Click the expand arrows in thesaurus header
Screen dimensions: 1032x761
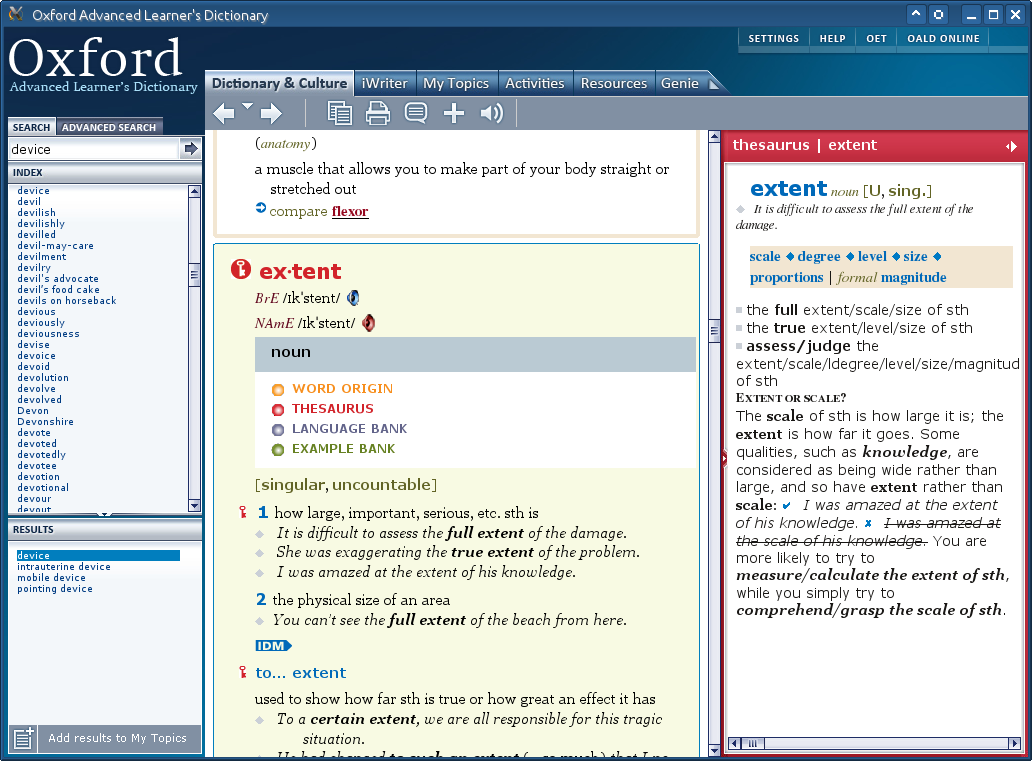point(1012,146)
